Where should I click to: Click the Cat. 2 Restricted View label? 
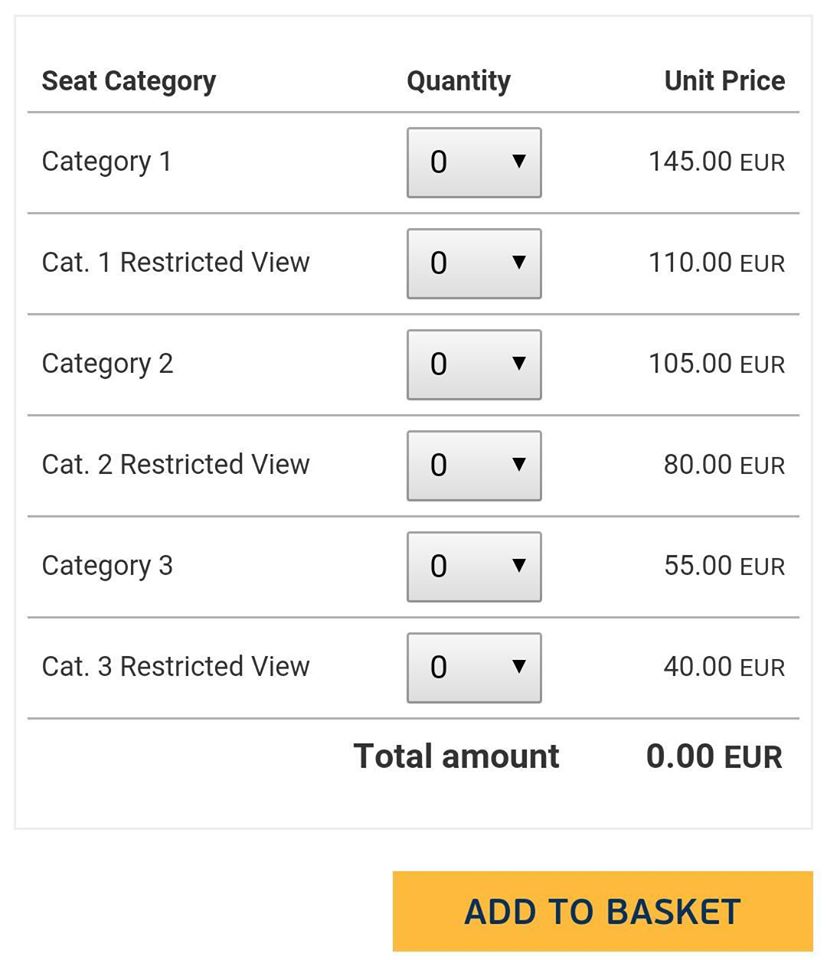click(x=176, y=465)
